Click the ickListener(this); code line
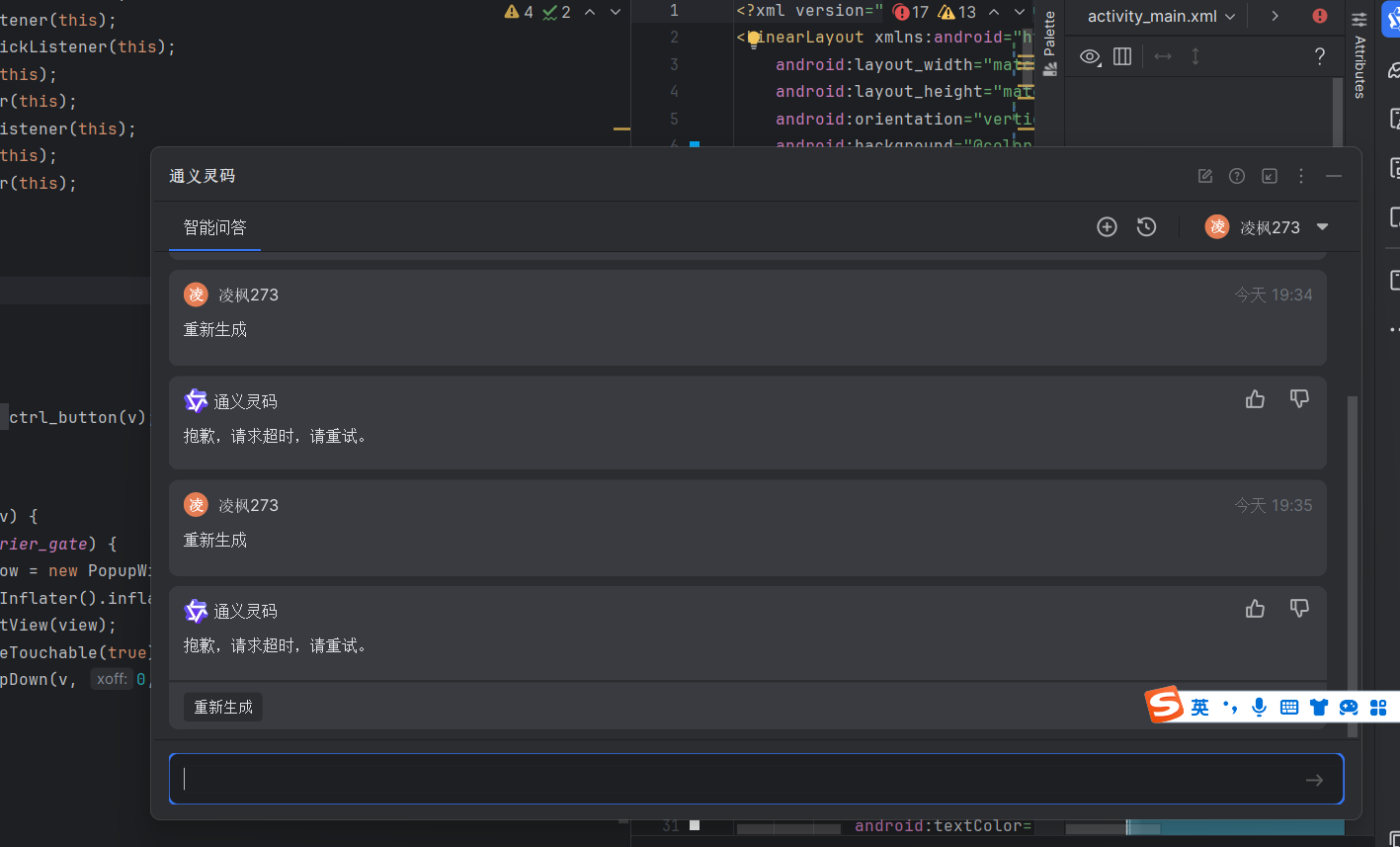 click(x=88, y=46)
